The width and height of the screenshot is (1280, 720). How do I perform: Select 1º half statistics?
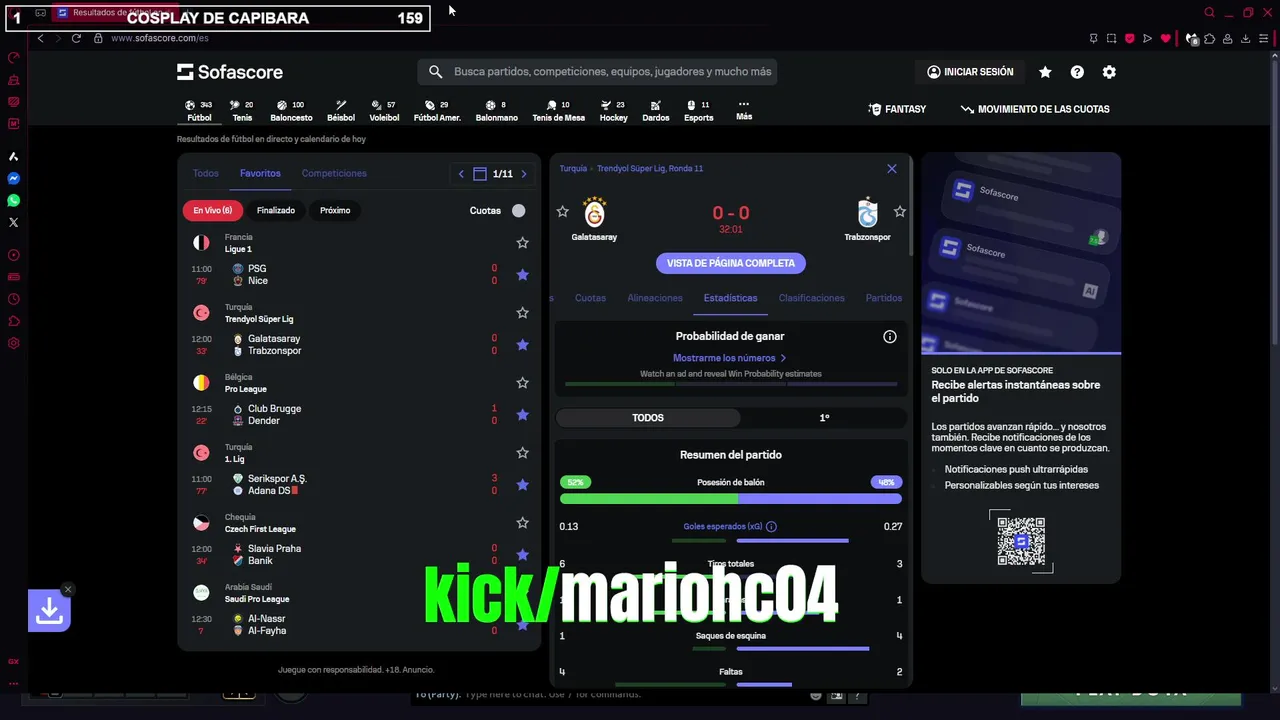[824, 418]
